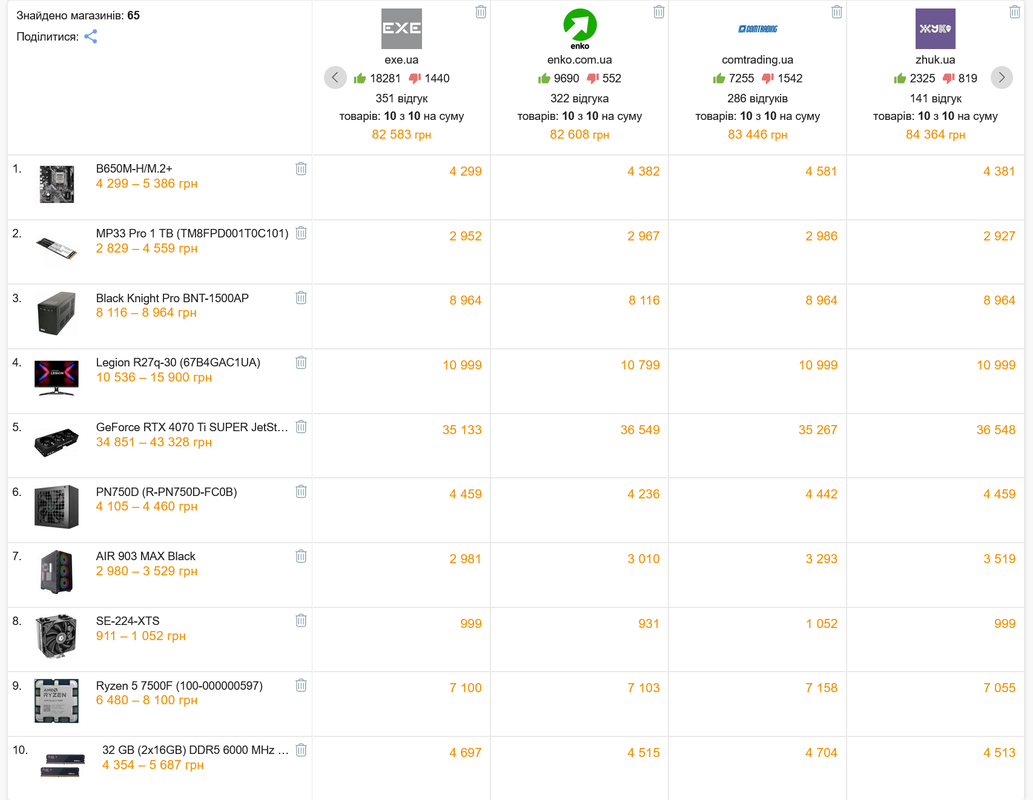Viewport: 1033px width, 800px height.
Task: Delete GeForce RTX 4070 Ti SUPER item
Action: [x=301, y=427]
